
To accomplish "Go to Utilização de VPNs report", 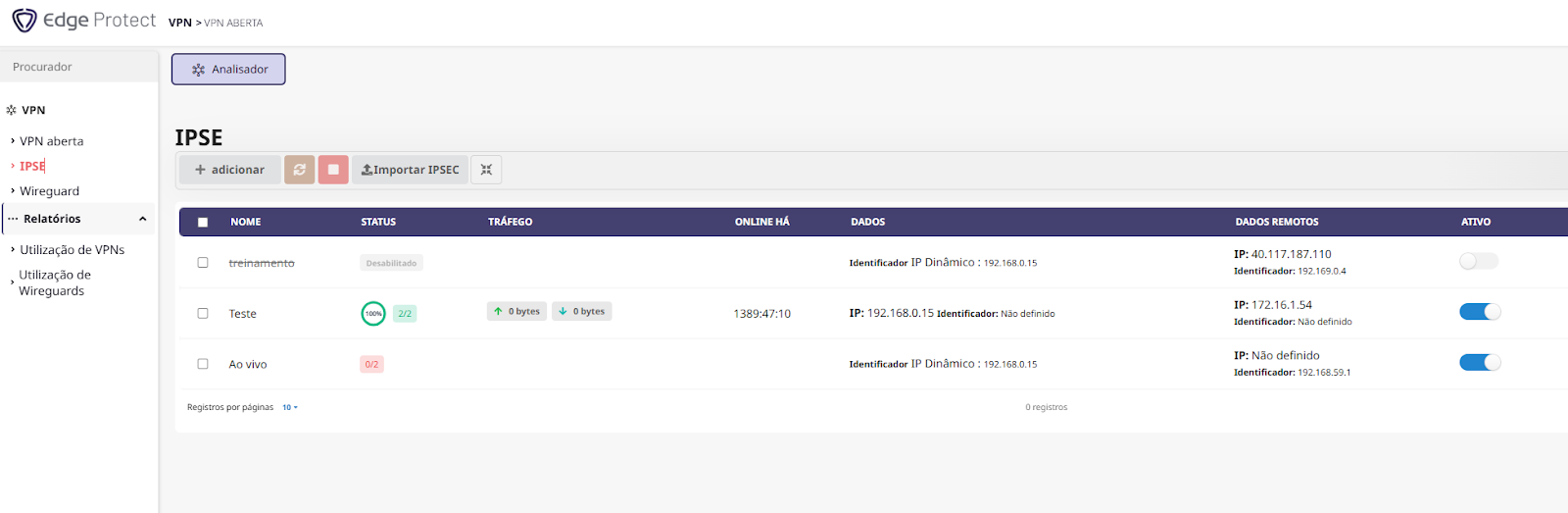I will (x=72, y=250).
